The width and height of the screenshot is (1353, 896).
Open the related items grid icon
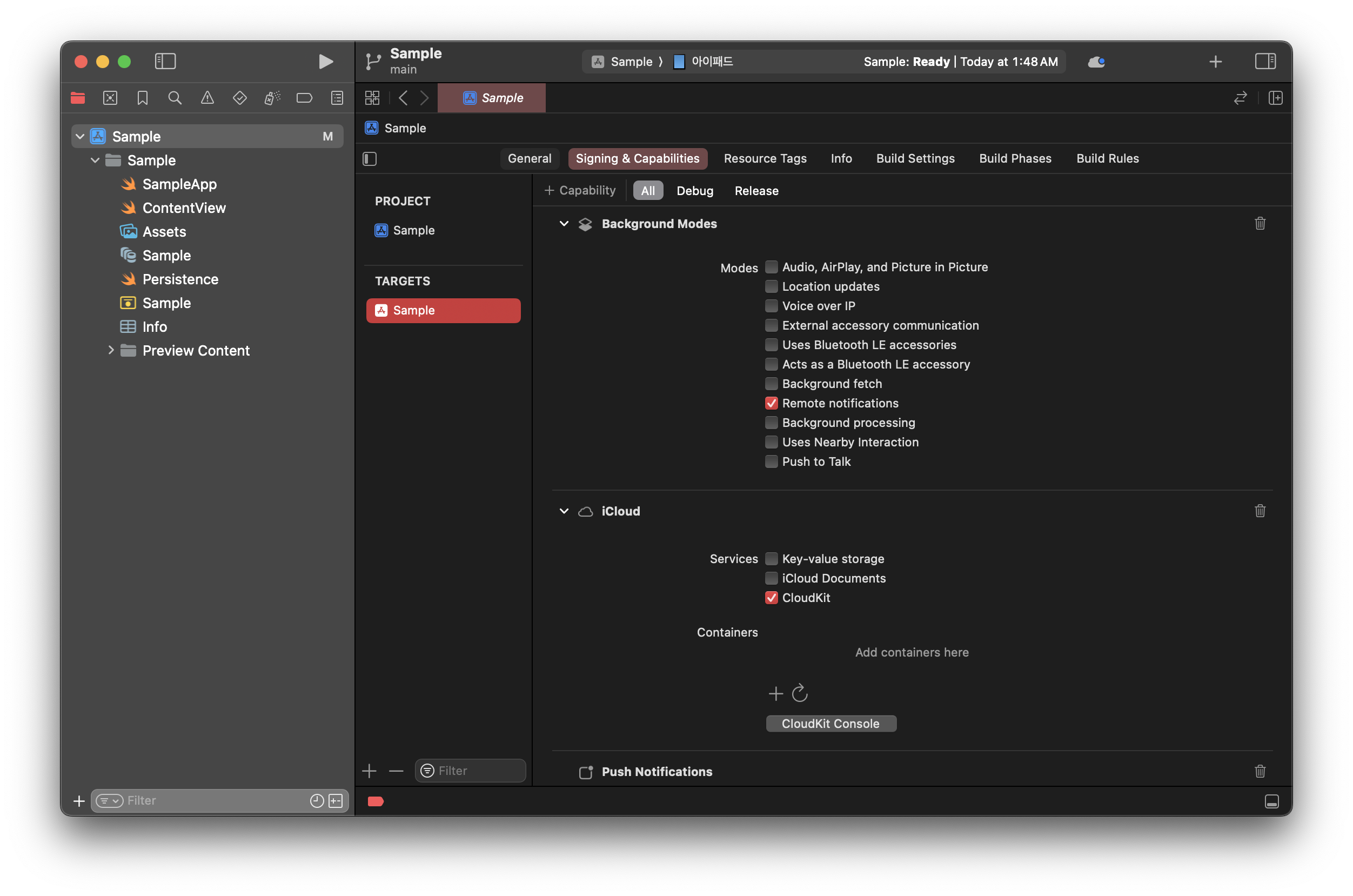click(372, 98)
